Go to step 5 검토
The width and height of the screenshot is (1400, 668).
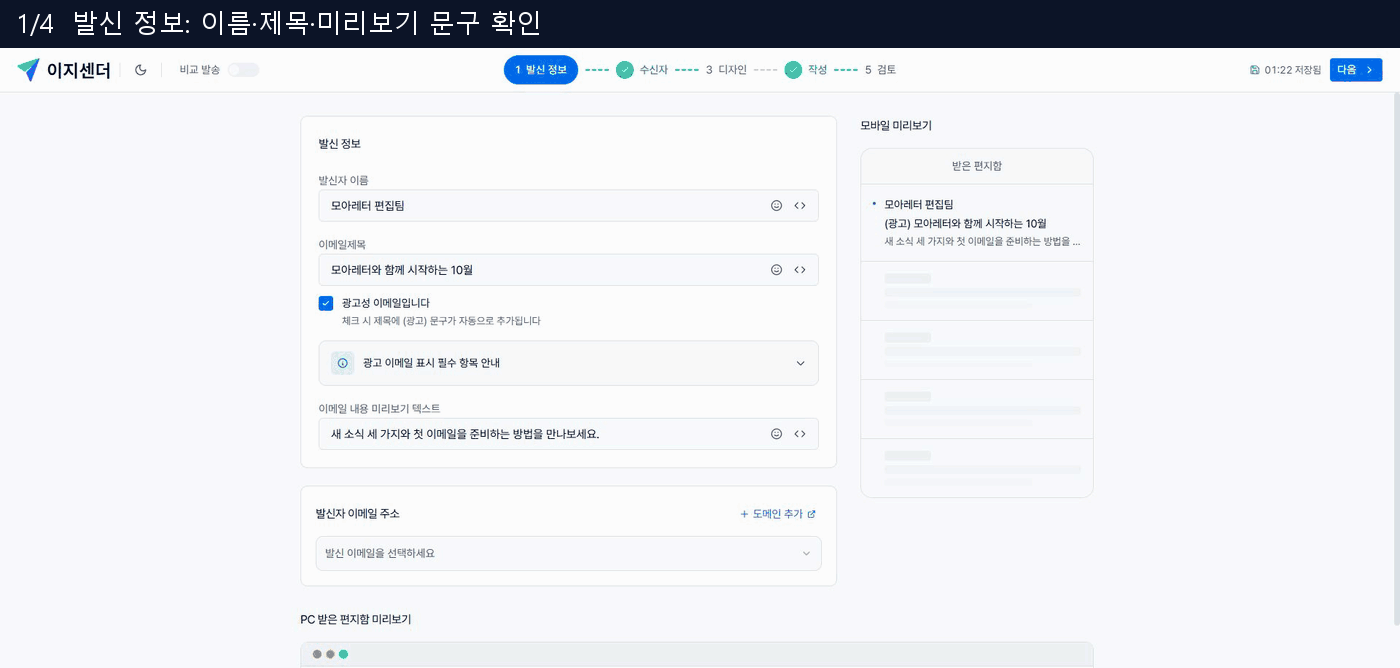coord(880,70)
